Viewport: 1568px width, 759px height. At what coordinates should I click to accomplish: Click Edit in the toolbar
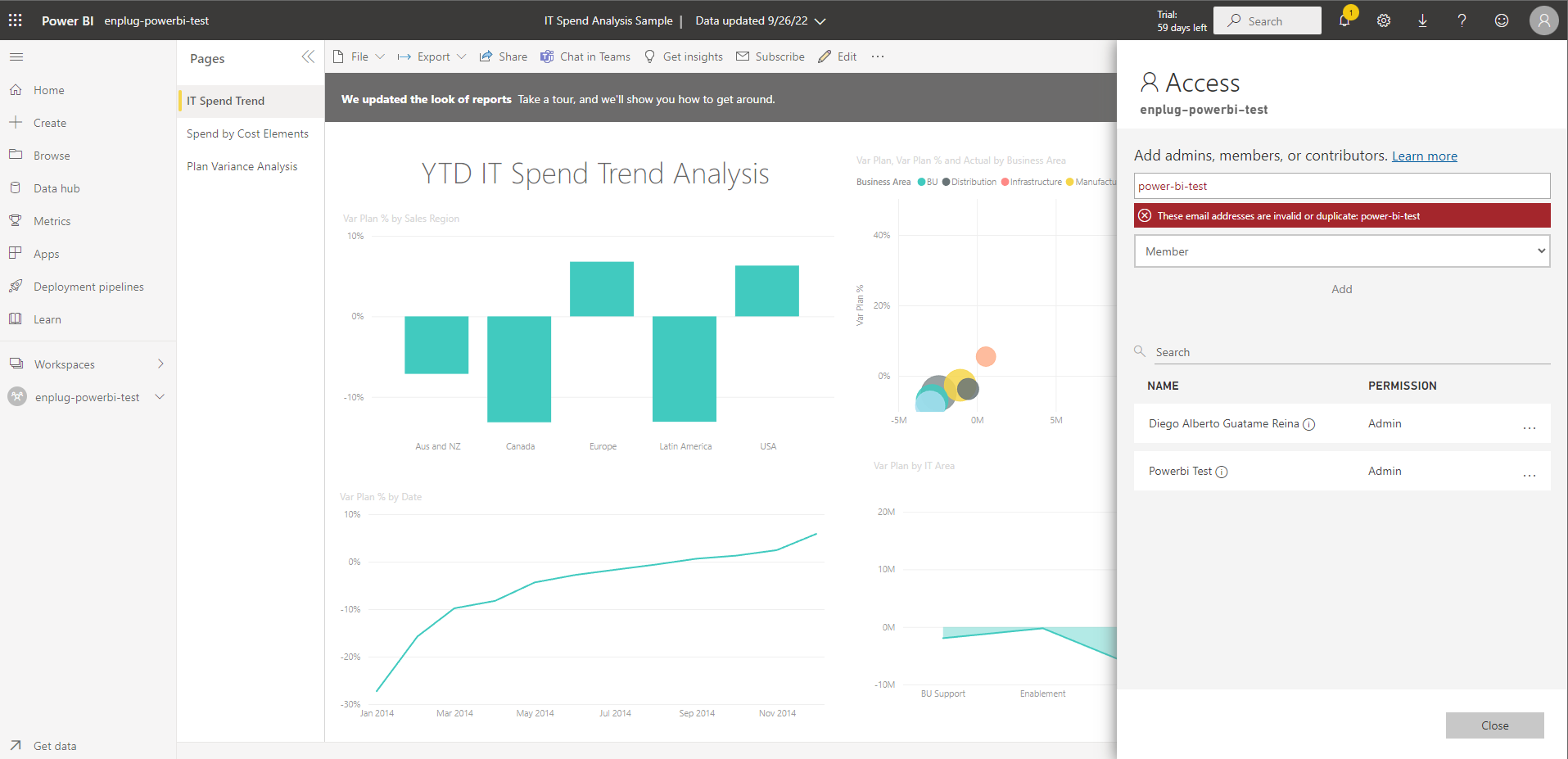point(838,56)
